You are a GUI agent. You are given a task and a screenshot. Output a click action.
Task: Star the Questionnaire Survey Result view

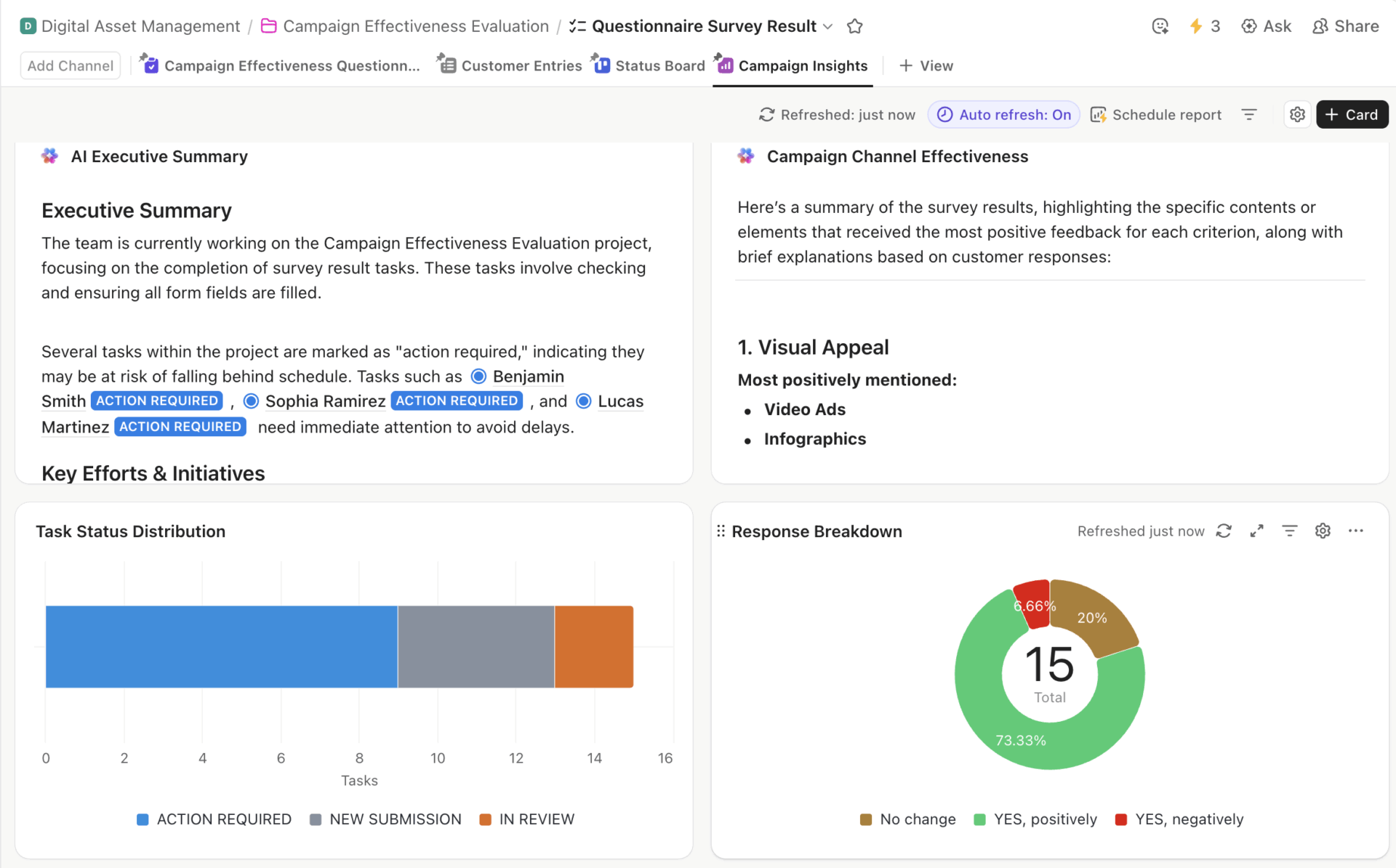[854, 25]
